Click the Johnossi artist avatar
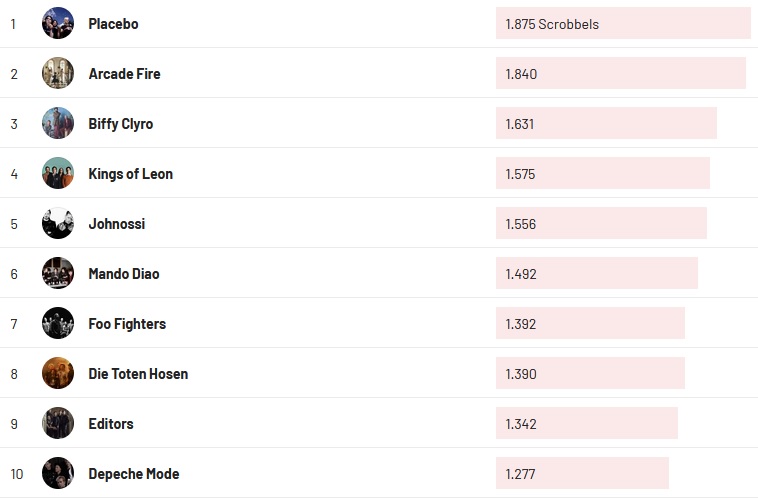This screenshot has width=758, height=499. point(58,223)
